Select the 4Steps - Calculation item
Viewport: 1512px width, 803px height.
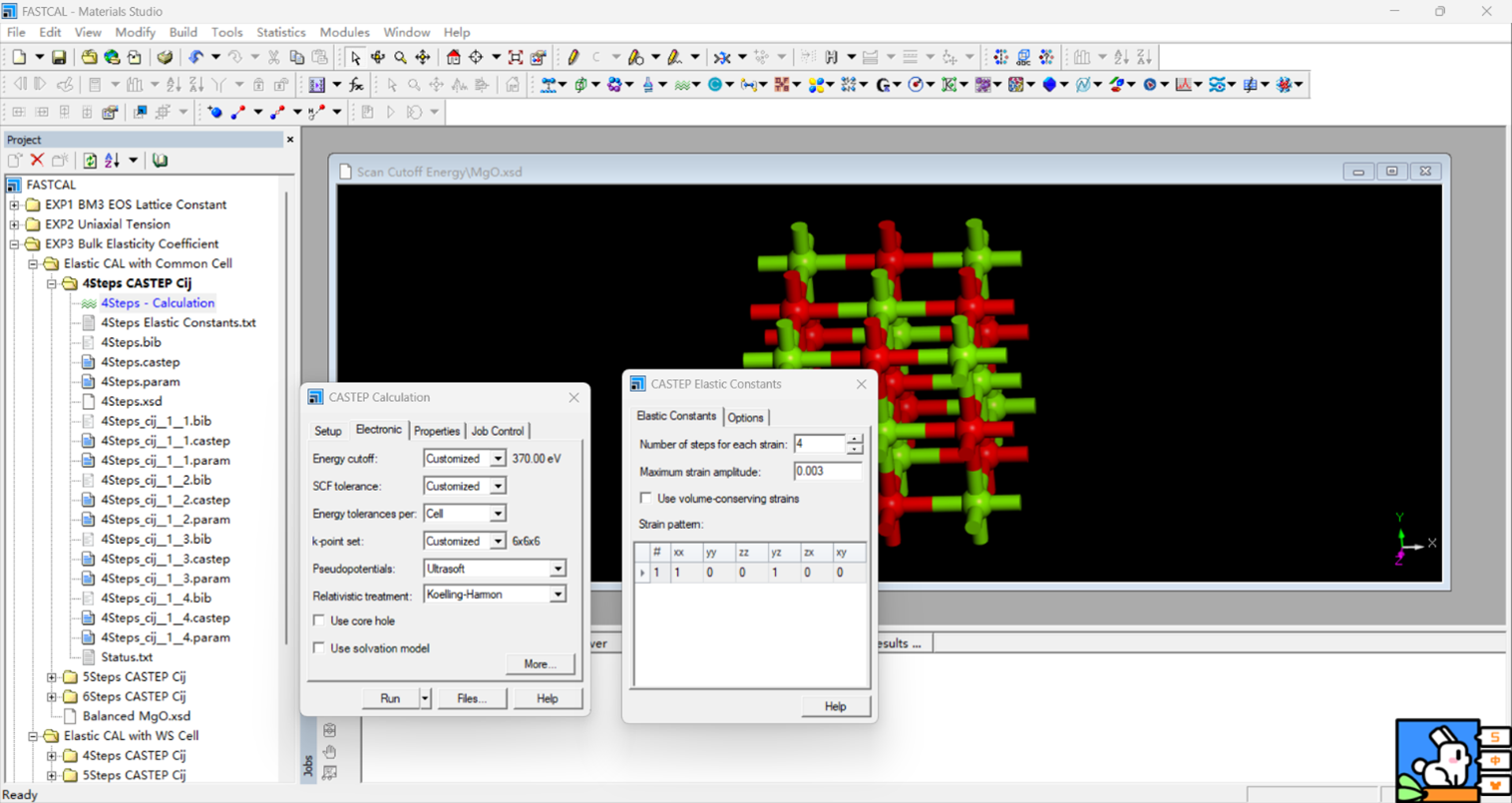158,303
